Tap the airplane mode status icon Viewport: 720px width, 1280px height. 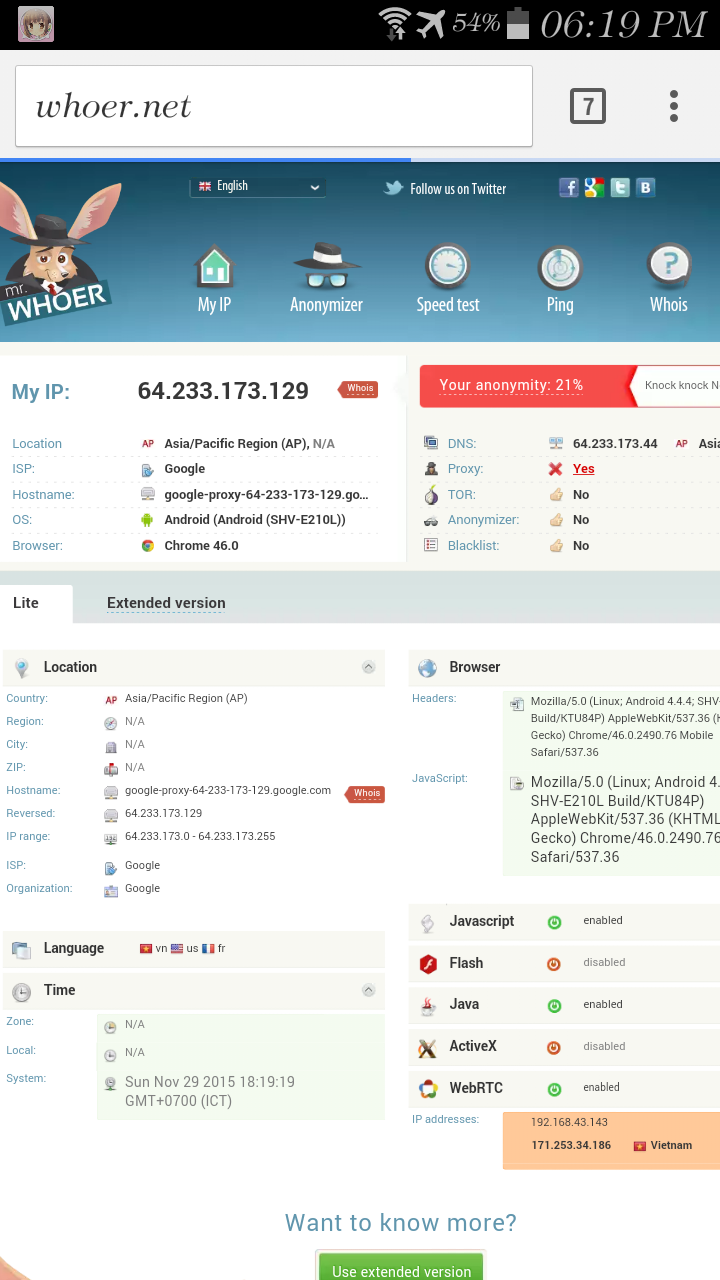click(431, 23)
